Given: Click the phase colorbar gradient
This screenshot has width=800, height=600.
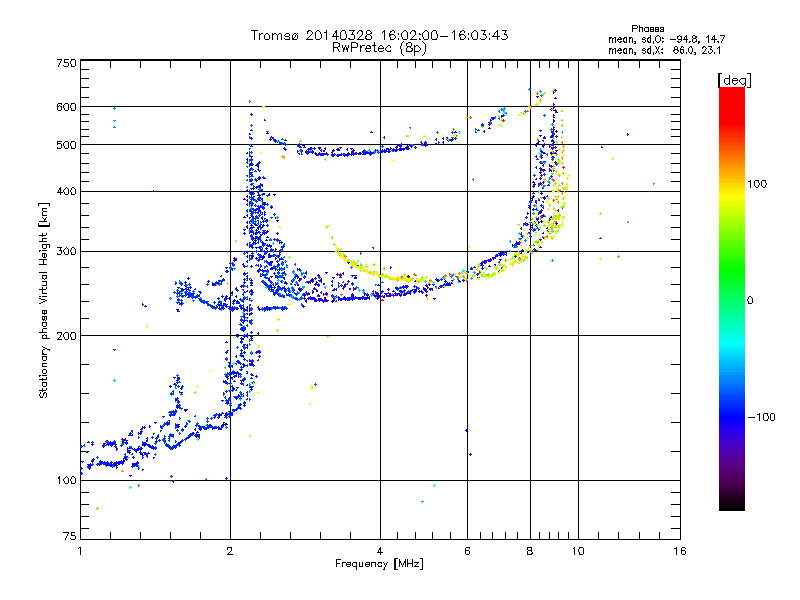Looking at the screenshot, I should pyautogui.click(x=732, y=299).
